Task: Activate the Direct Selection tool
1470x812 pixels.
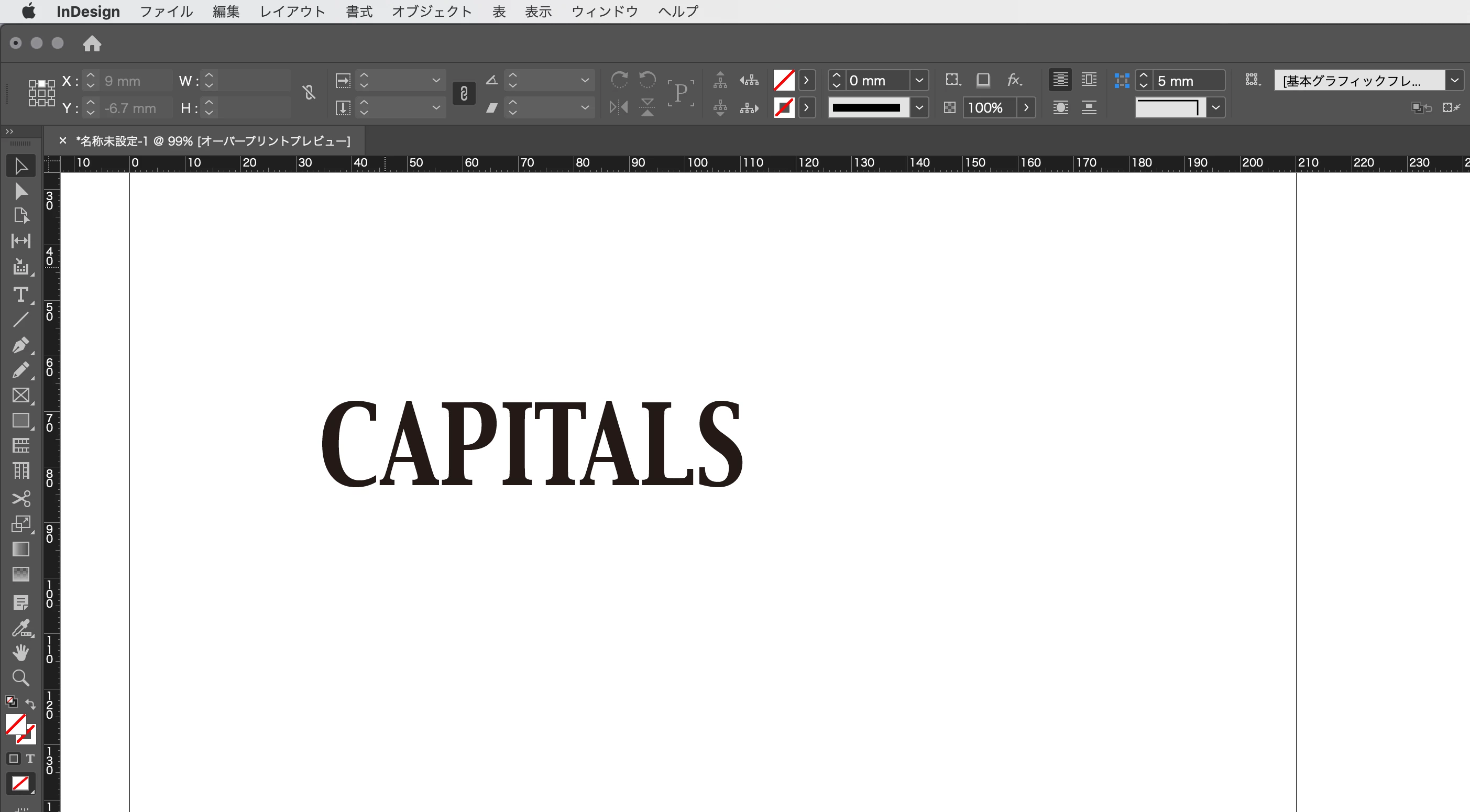Action: (x=20, y=191)
